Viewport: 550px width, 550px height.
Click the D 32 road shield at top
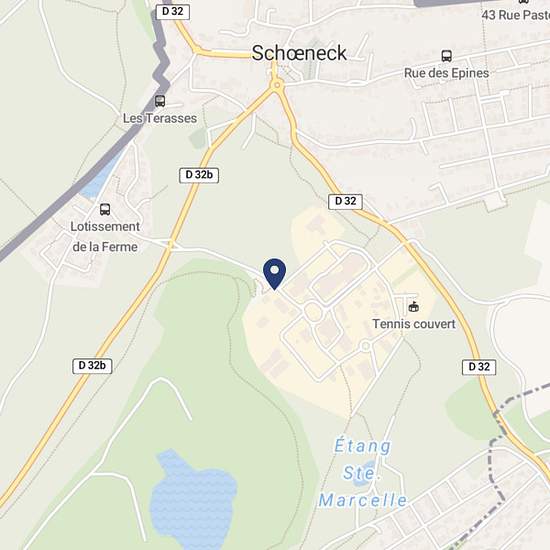(x=173, y=12)
